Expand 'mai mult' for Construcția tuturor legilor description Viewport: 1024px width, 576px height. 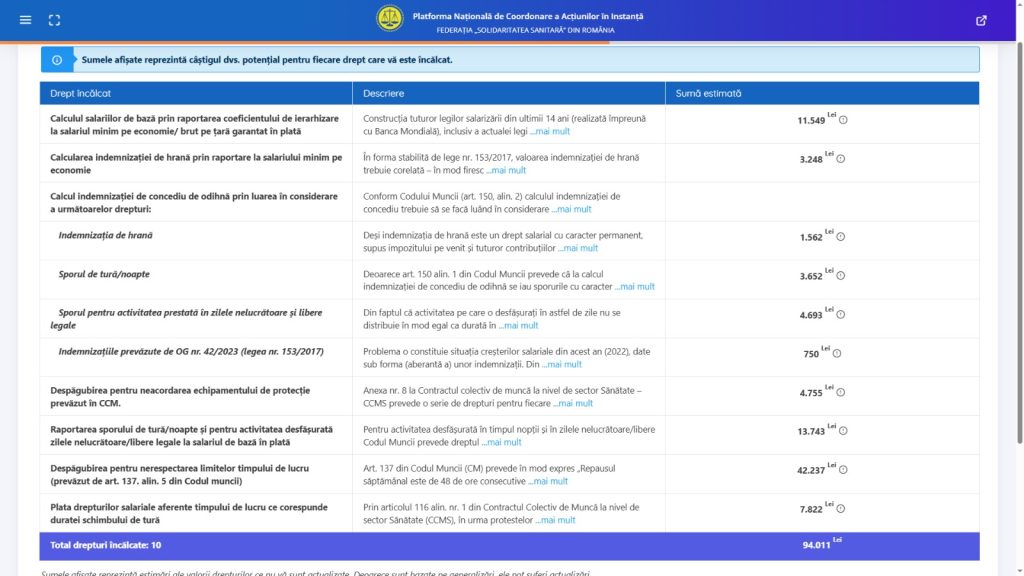(x=550, y=131)
